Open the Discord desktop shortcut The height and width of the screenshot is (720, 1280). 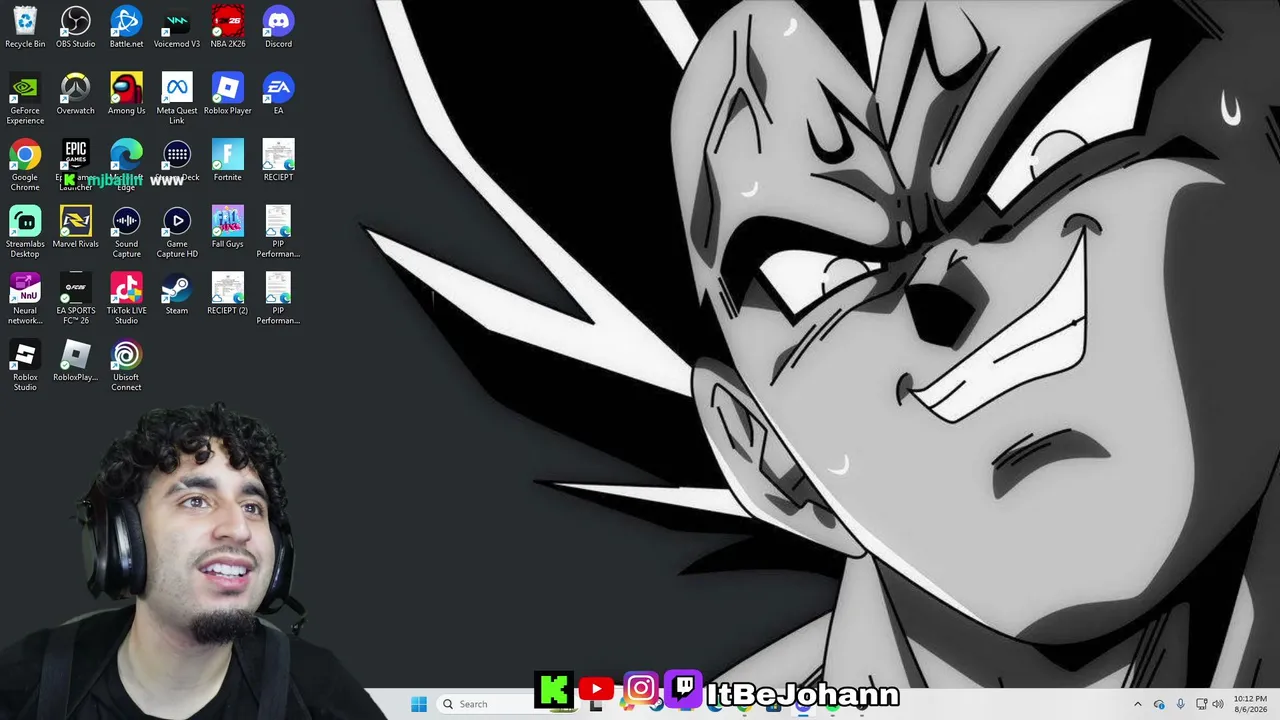[278, 27]
